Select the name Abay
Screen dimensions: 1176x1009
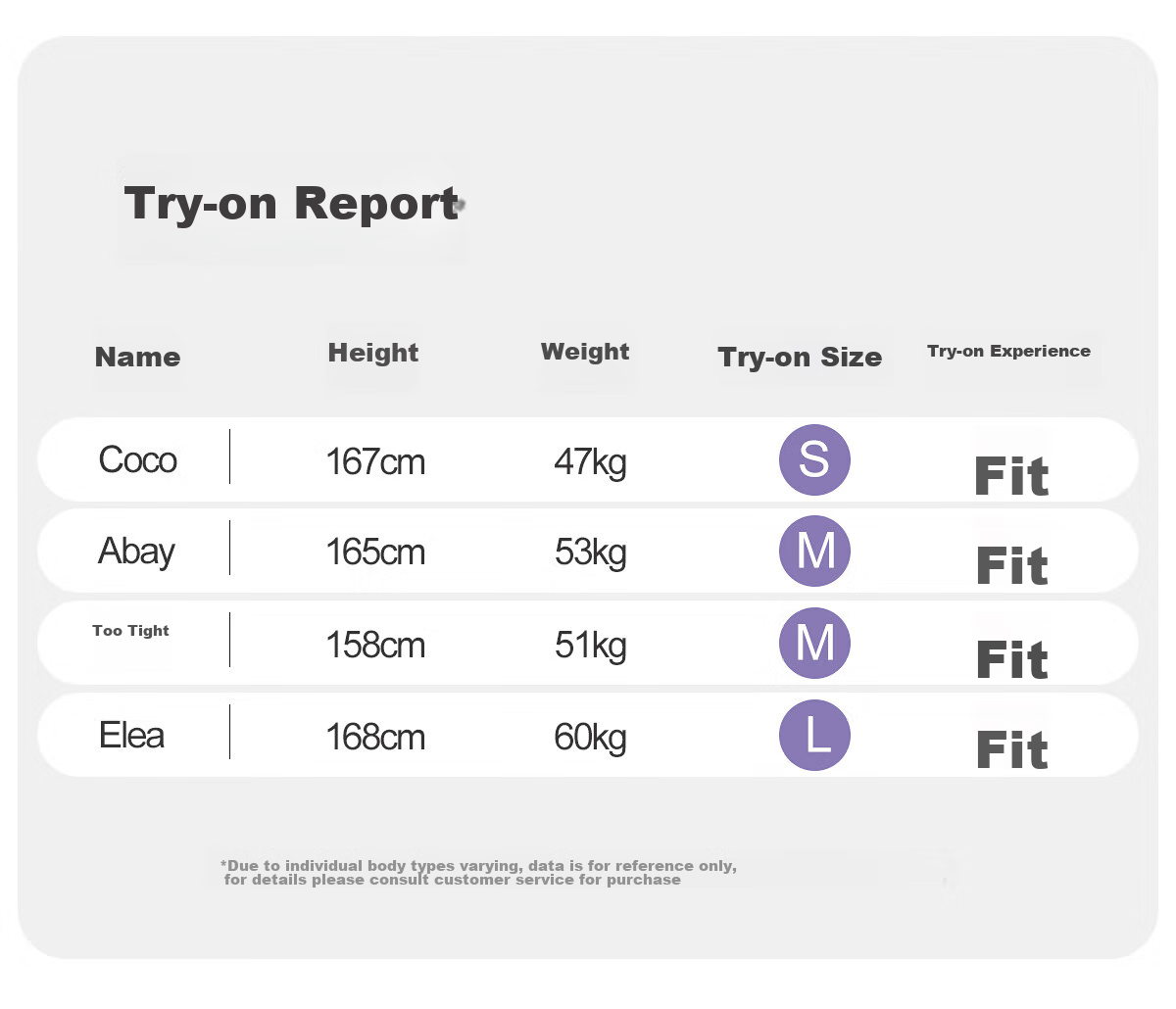coord(136,552)
